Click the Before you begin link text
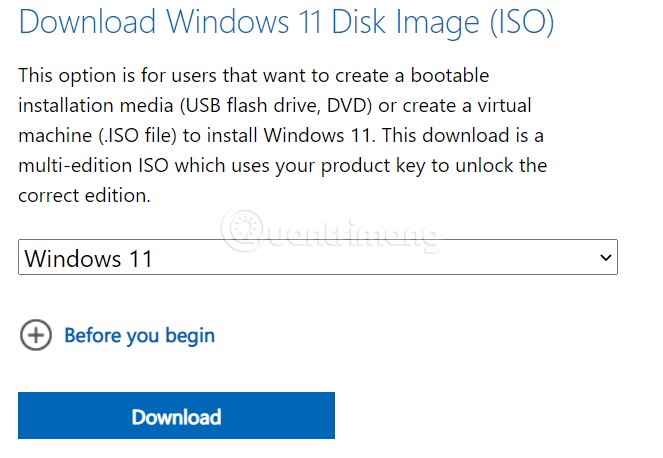663x458 pixels. point(139,335)
